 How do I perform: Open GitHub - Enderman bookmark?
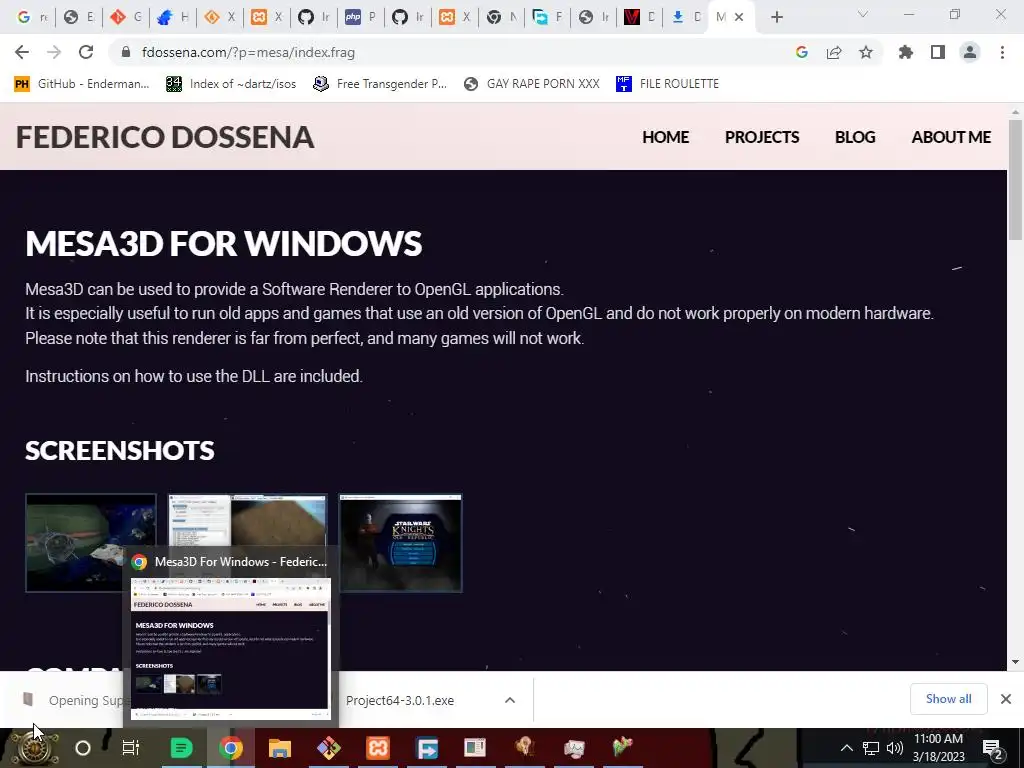click(x=82, y=84)
